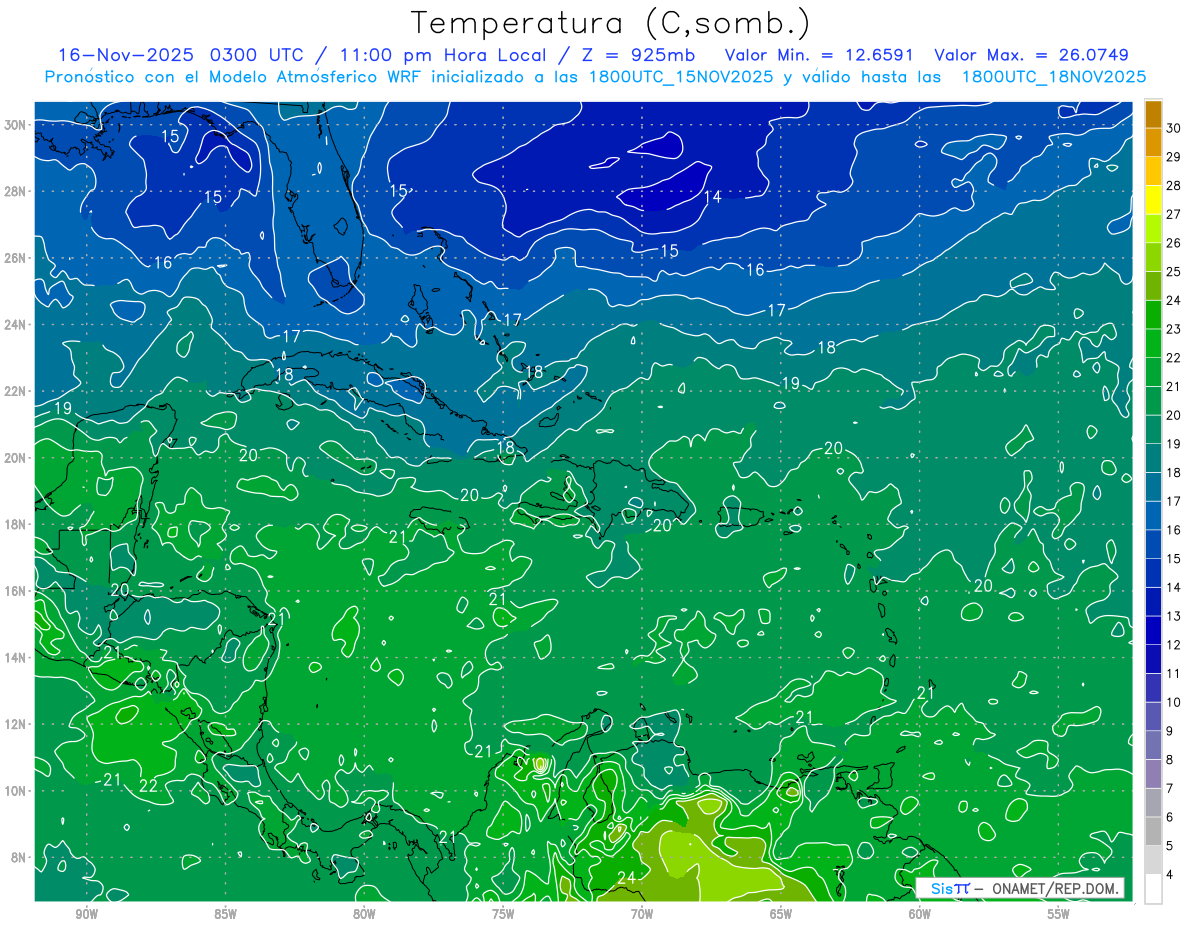Click the 'Temperatura (C,somb.)' chart title
Image resolution: width=1200 pixels, height=927 pixels.
(x=611, y=23)
